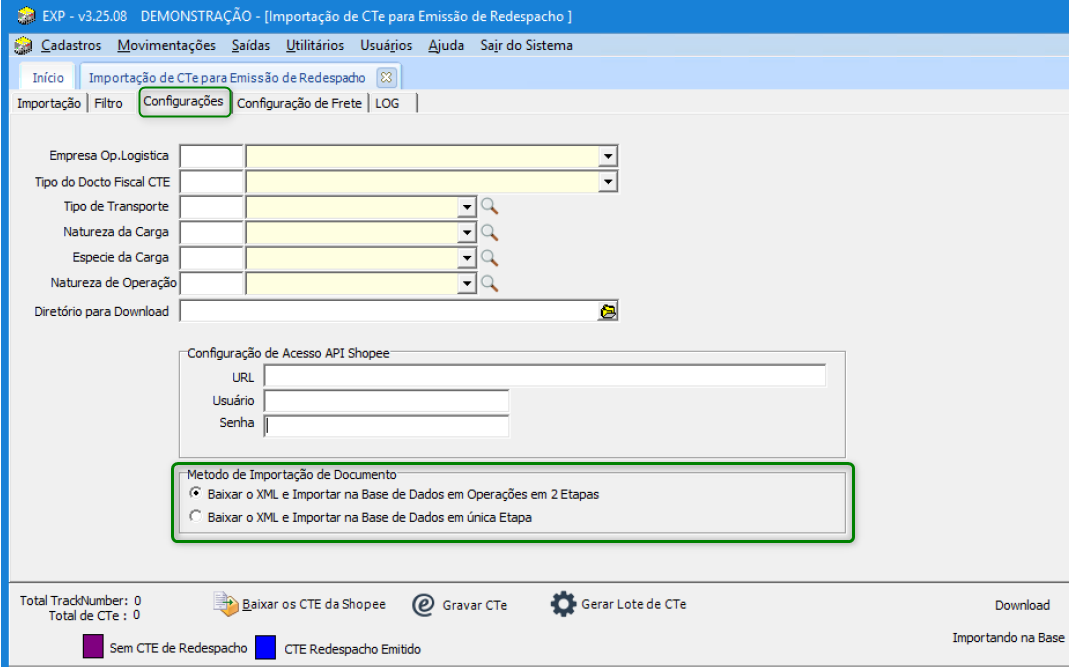
Task: Open the Especie da Carga dropdown list
Action: [x=466, y=258]
